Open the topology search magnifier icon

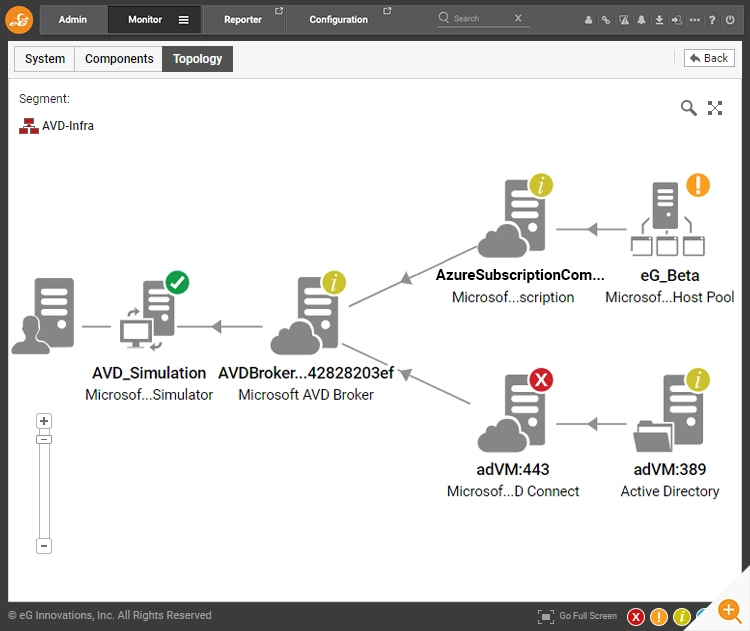tap(688, 108)
